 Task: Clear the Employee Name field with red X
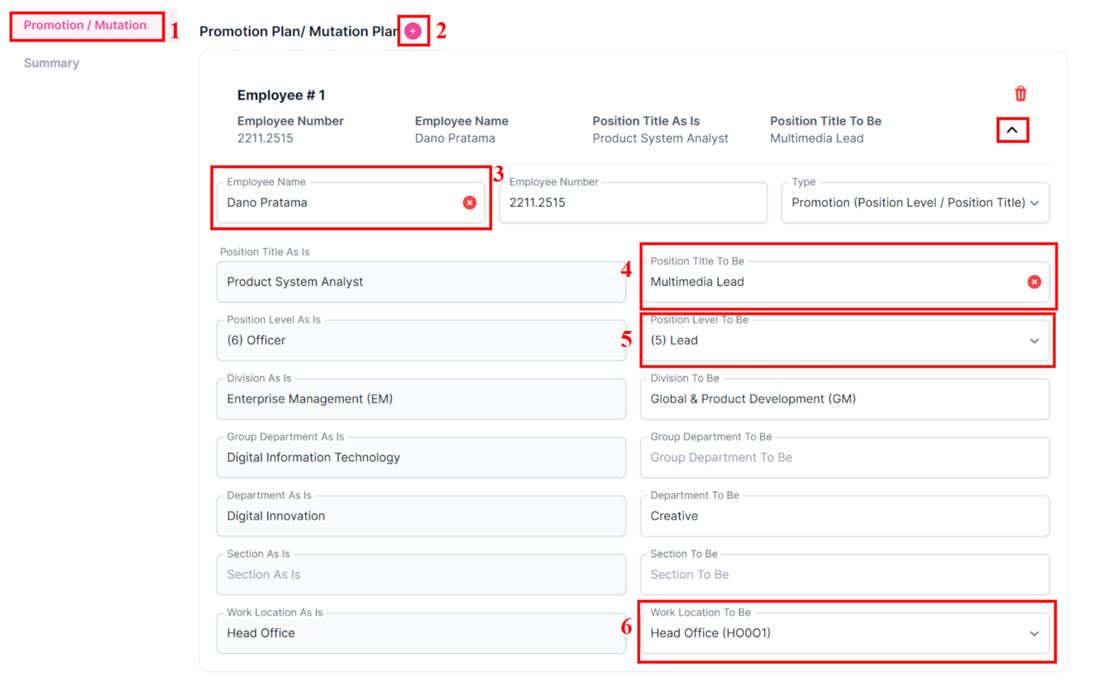coord(469,203)
